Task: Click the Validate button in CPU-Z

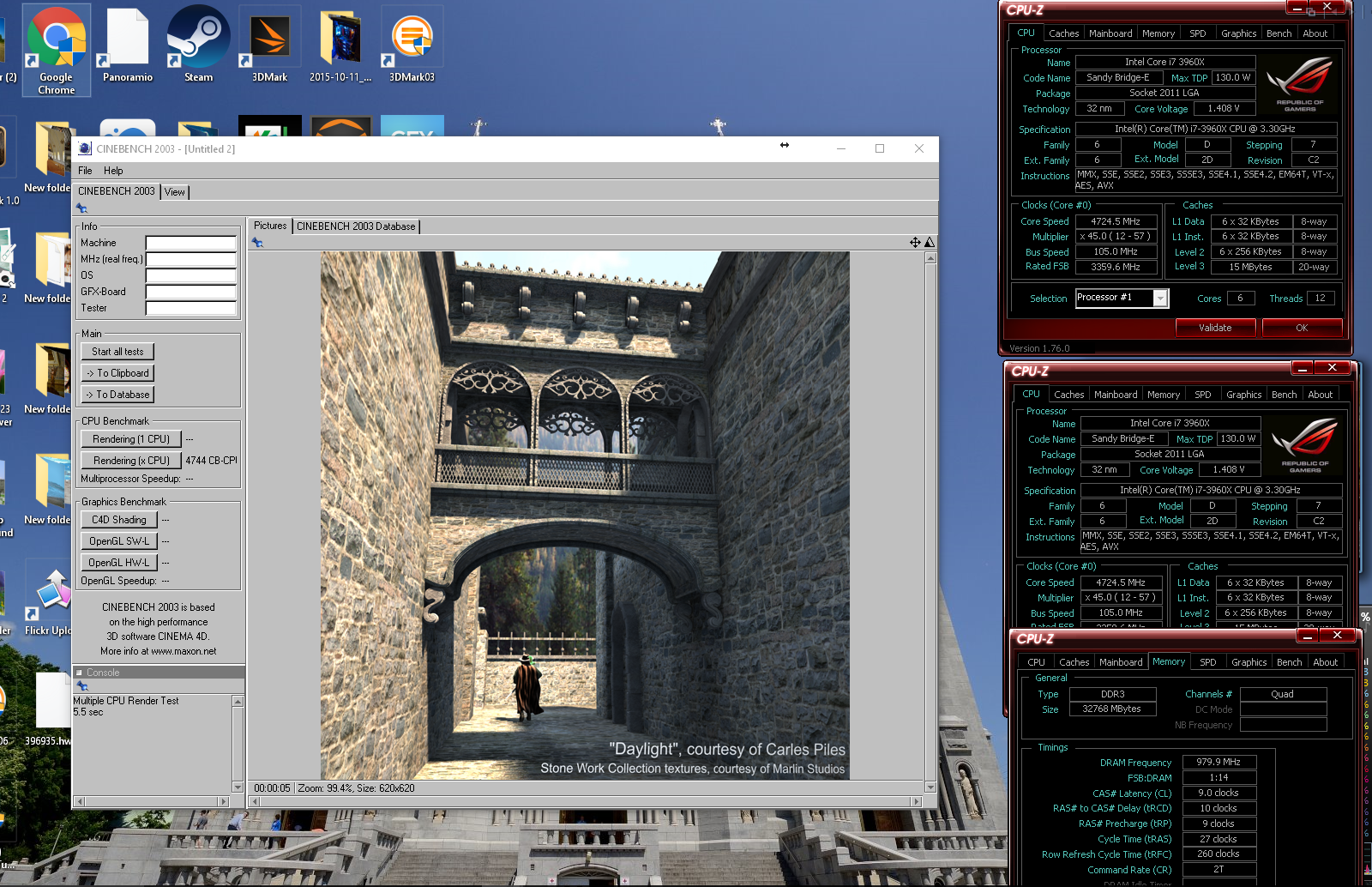Action: pos(1215,328)
